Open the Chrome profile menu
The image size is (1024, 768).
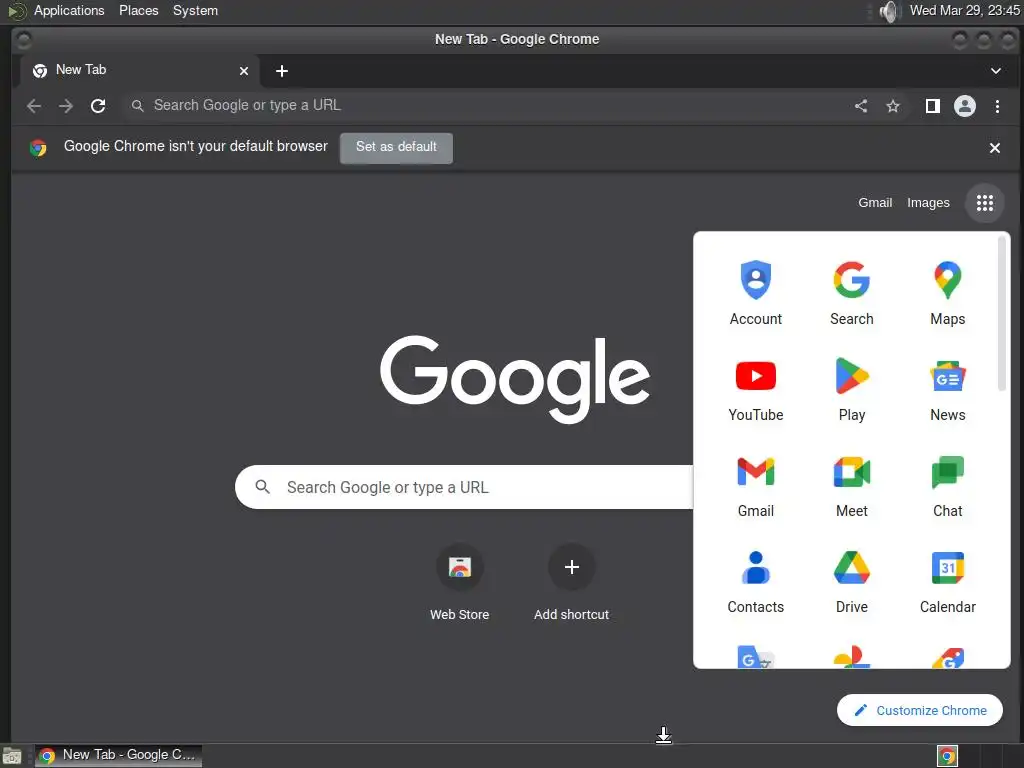coord(965,106)
